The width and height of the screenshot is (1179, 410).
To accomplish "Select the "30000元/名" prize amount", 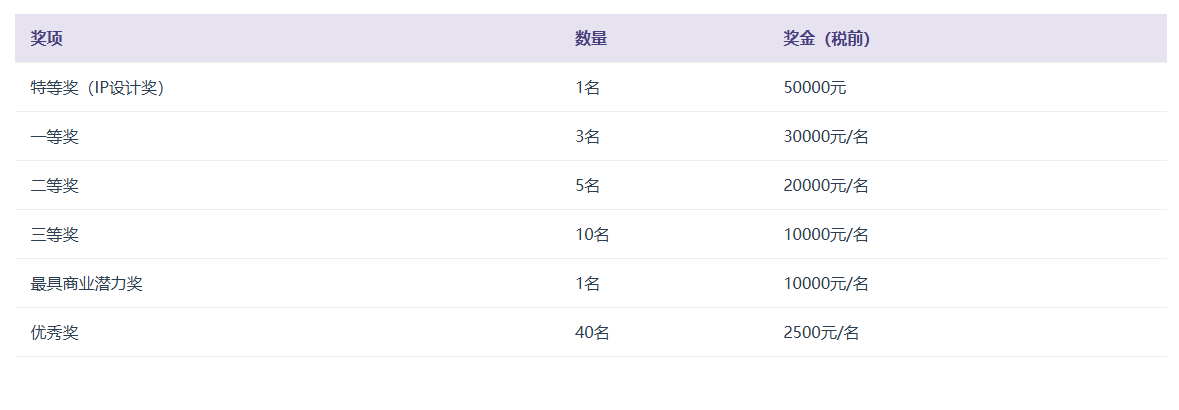I will [826, 137].
